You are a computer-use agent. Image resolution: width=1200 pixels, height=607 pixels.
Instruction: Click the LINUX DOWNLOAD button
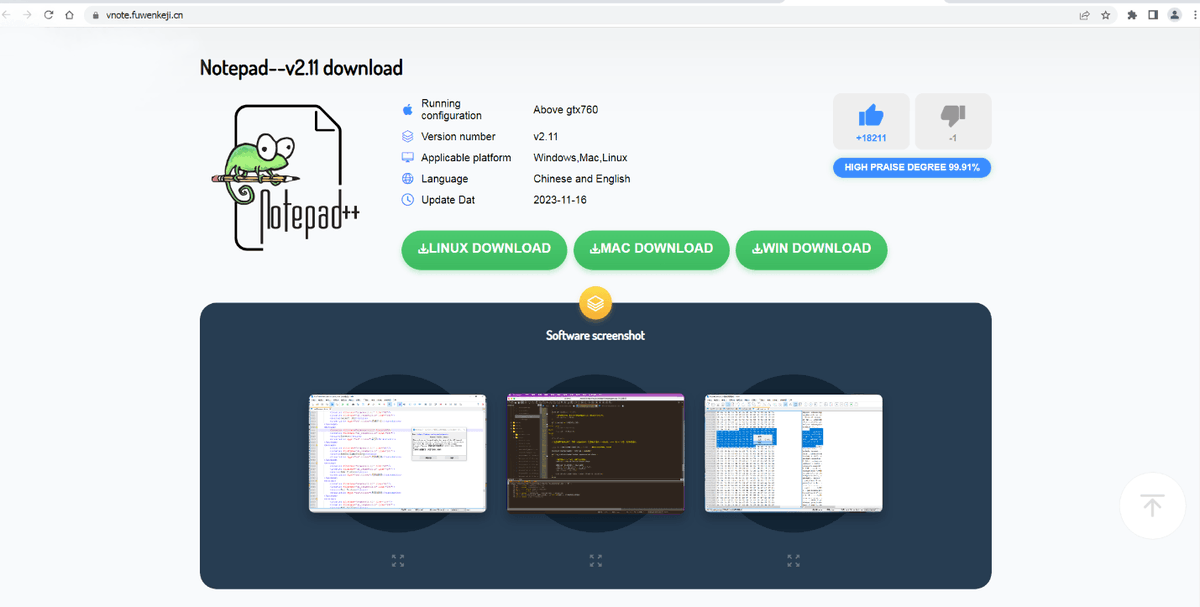tap(483, 249)
